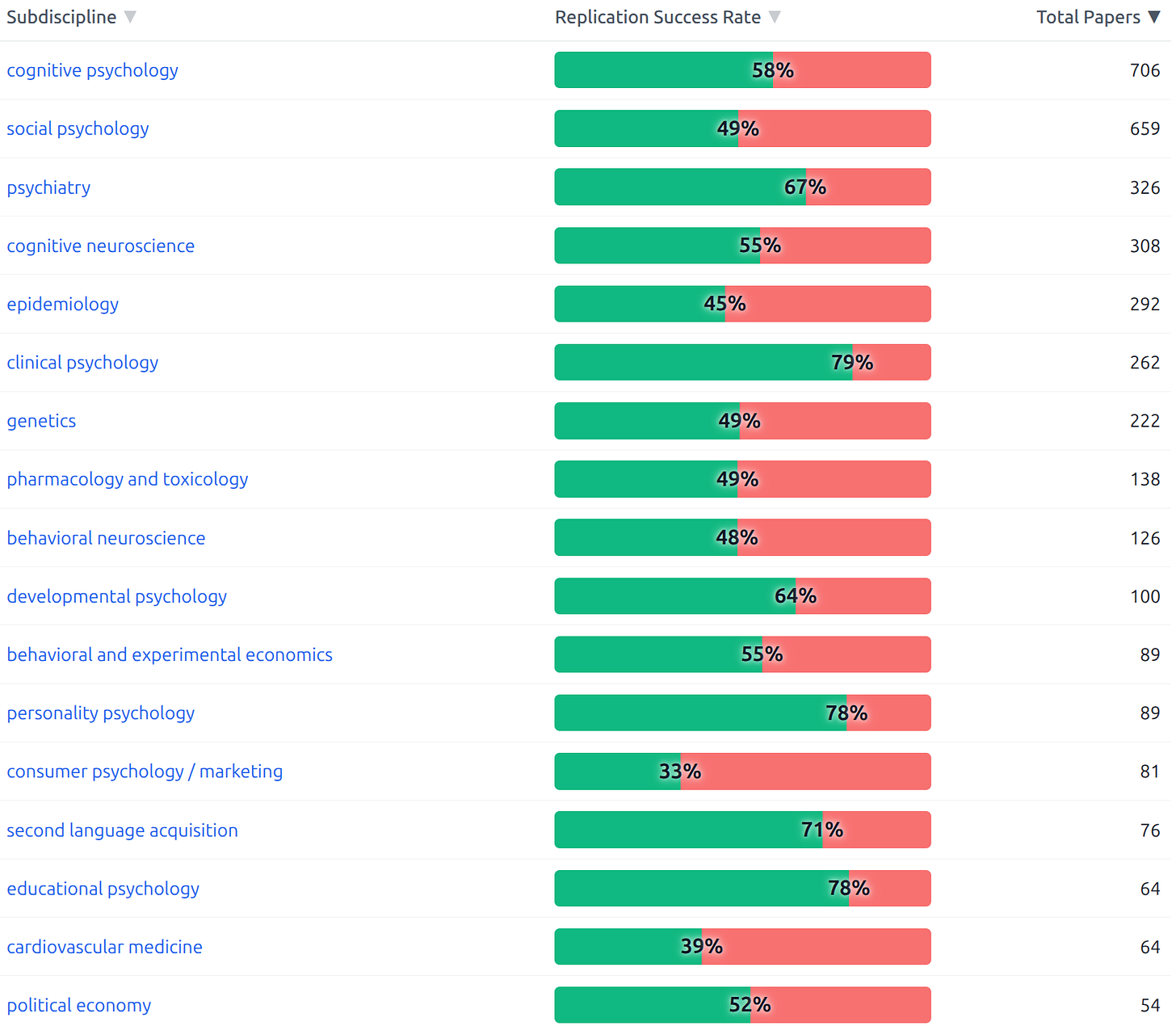Go to psychiatry subdiscipline
The width and height of the screenshot is (1176, 1026).
48,187
